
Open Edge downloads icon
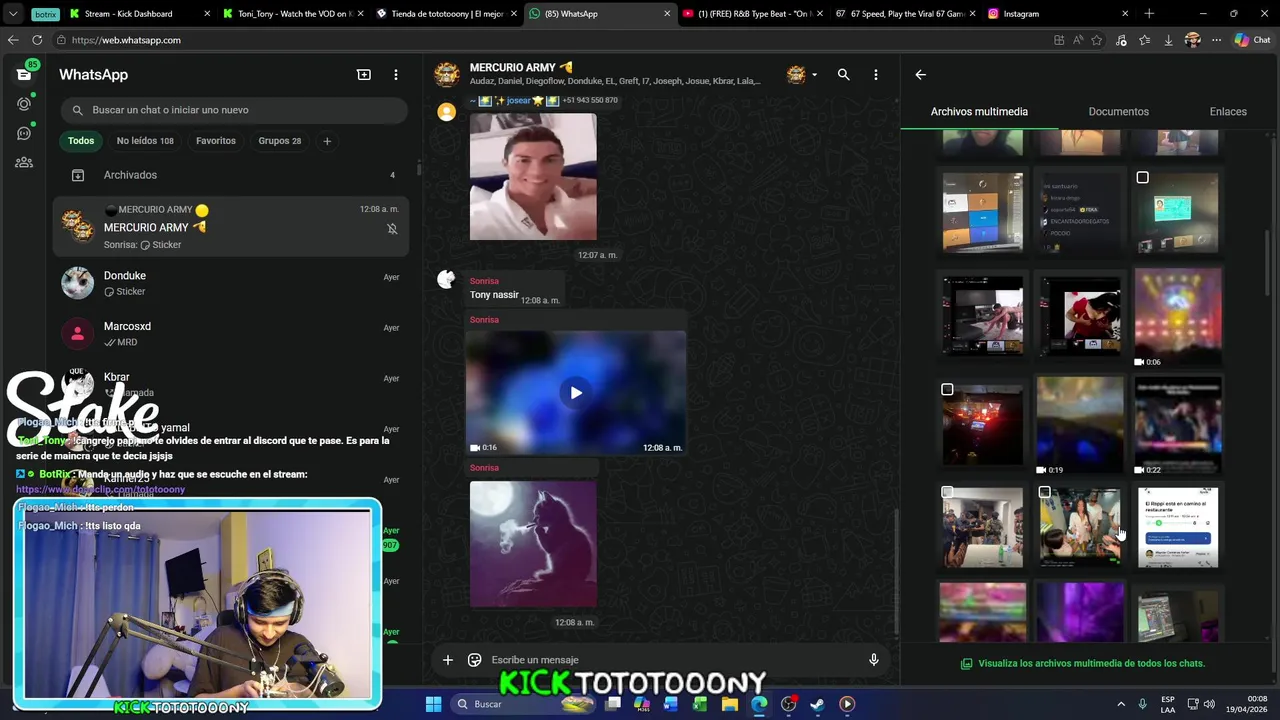pos(1168,40)
